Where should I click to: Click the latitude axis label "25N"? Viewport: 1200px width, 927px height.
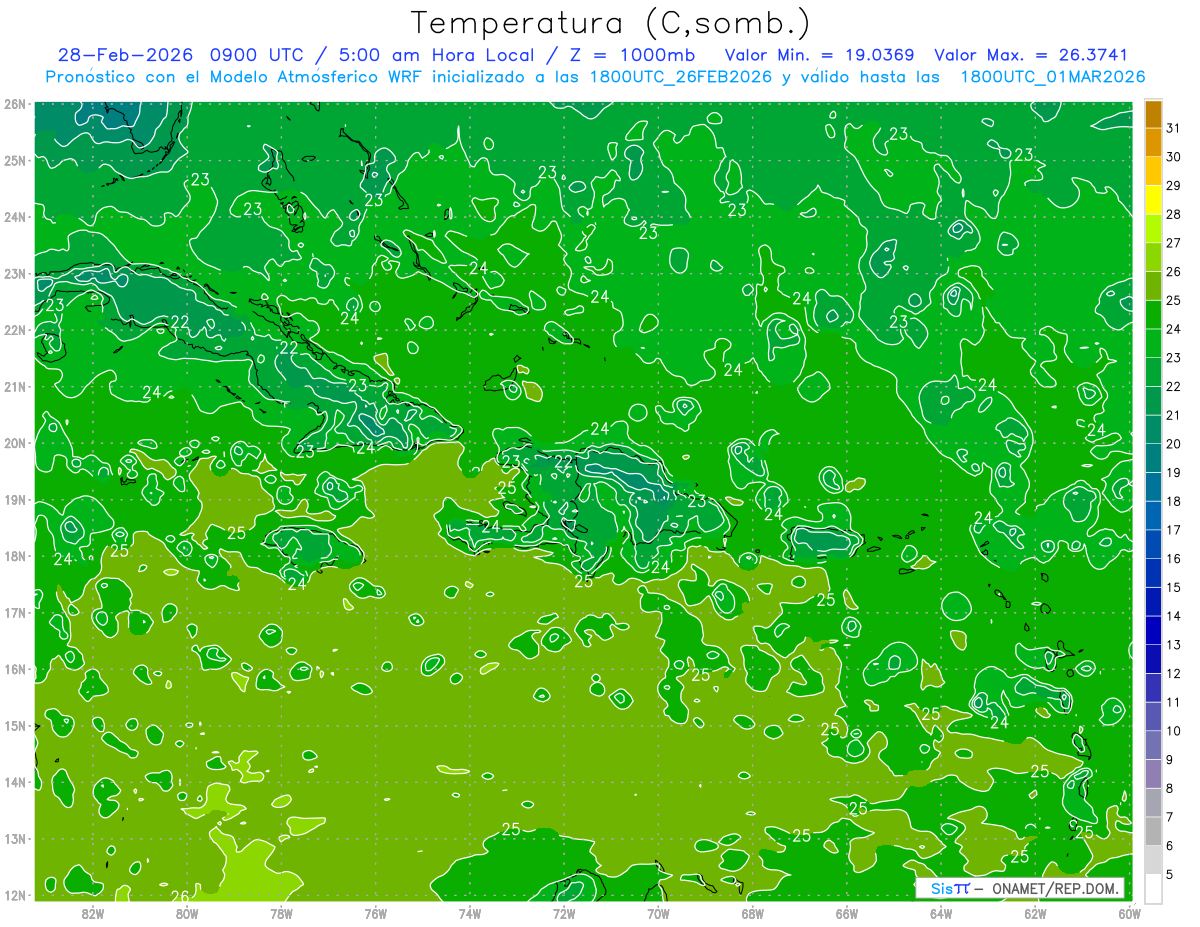click(15, 160)
